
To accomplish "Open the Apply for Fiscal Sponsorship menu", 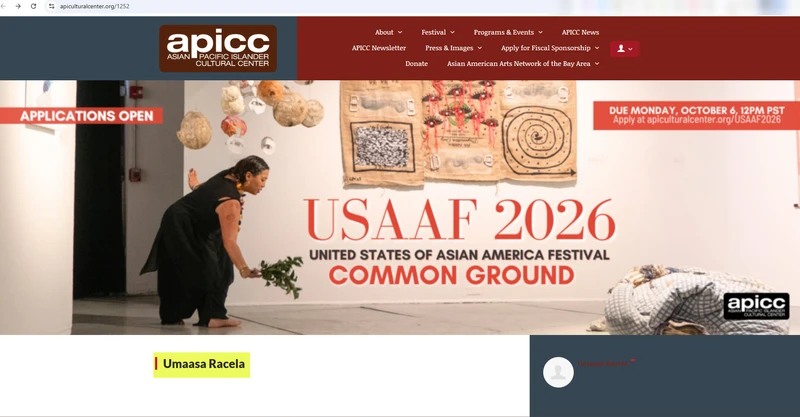I will pyautogui.click(x=550, y=48).
